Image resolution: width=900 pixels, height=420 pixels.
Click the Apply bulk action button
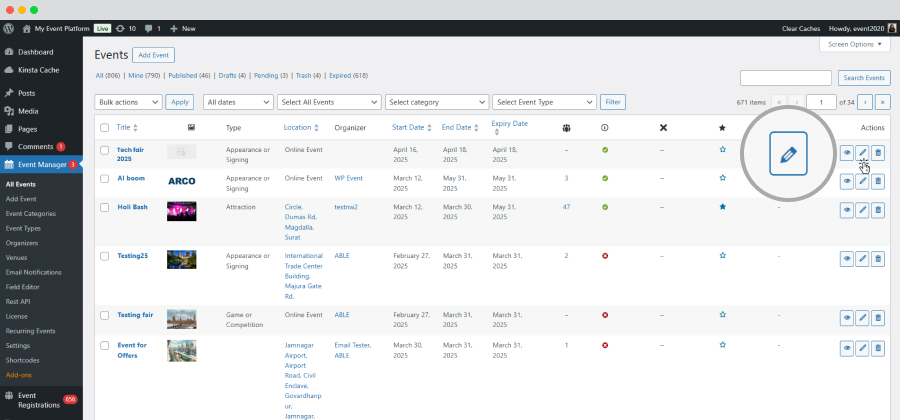pos(180,102)
